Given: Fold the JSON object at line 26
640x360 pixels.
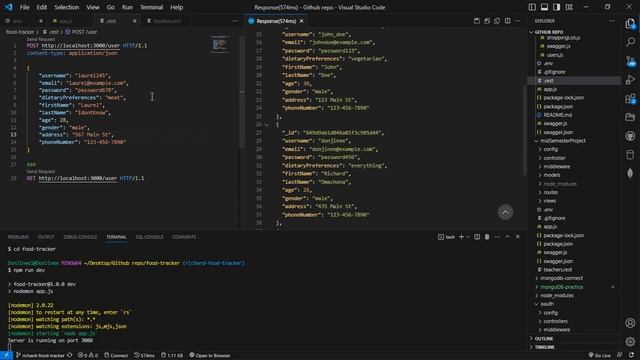Looking at the screenshot, I should (x=267, y=124).
